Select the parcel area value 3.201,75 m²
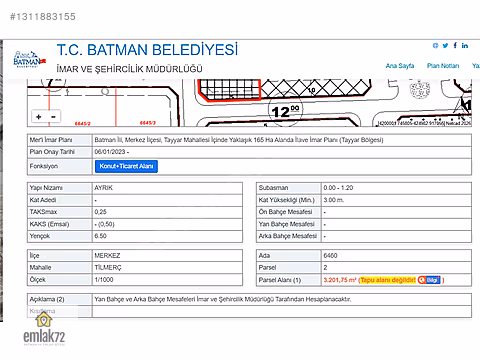This screenshot has height=360, width=480. [x=340, y=280]
